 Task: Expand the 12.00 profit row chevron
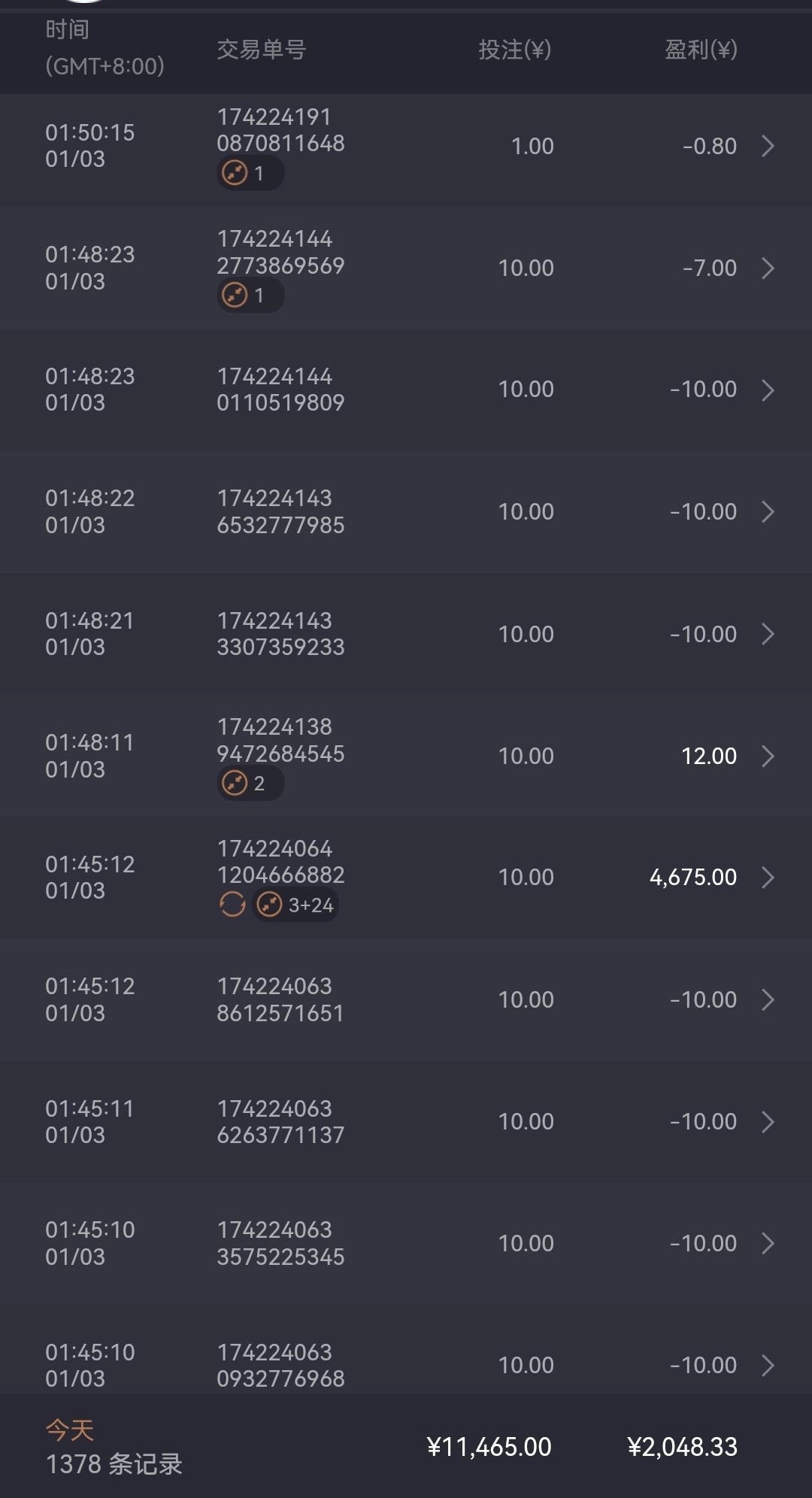767,756
